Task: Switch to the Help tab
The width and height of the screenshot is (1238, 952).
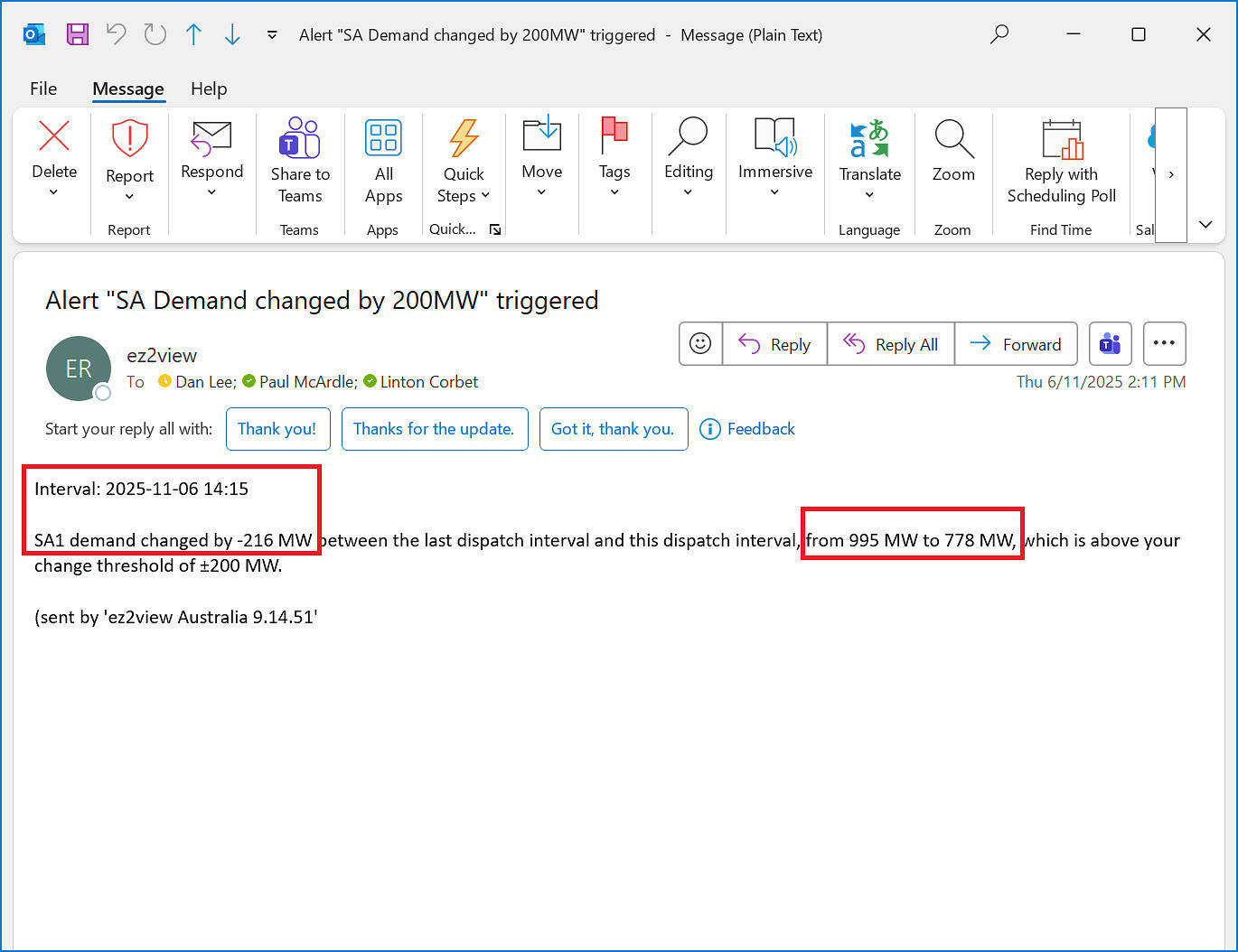Action: (209, 89)
